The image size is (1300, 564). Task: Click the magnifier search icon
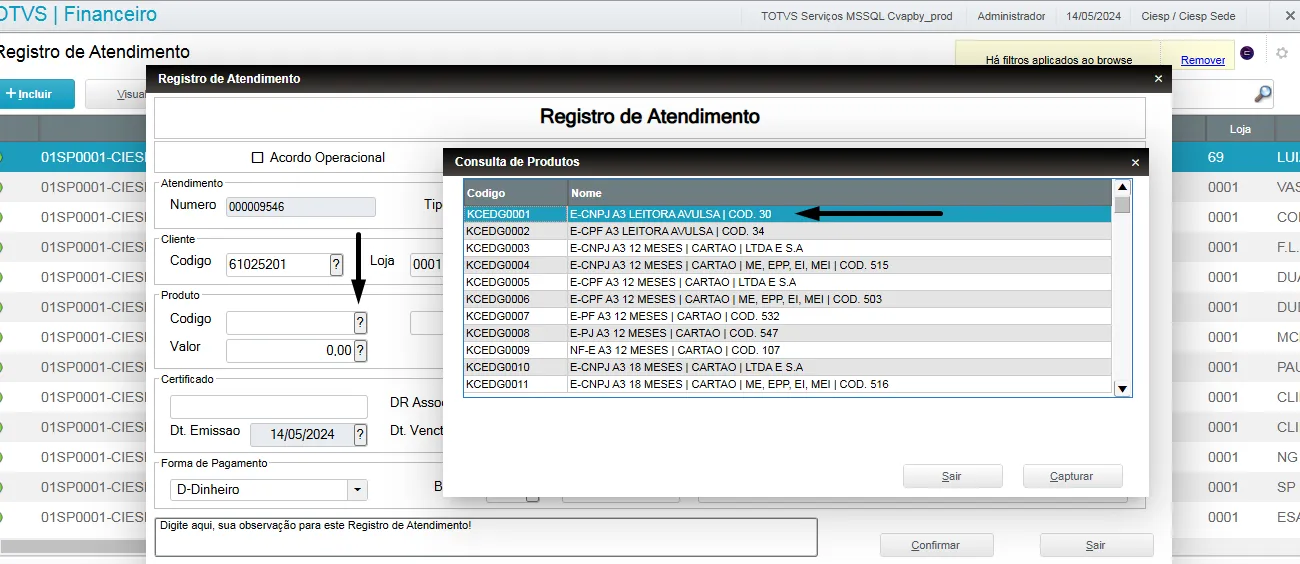1263,94
